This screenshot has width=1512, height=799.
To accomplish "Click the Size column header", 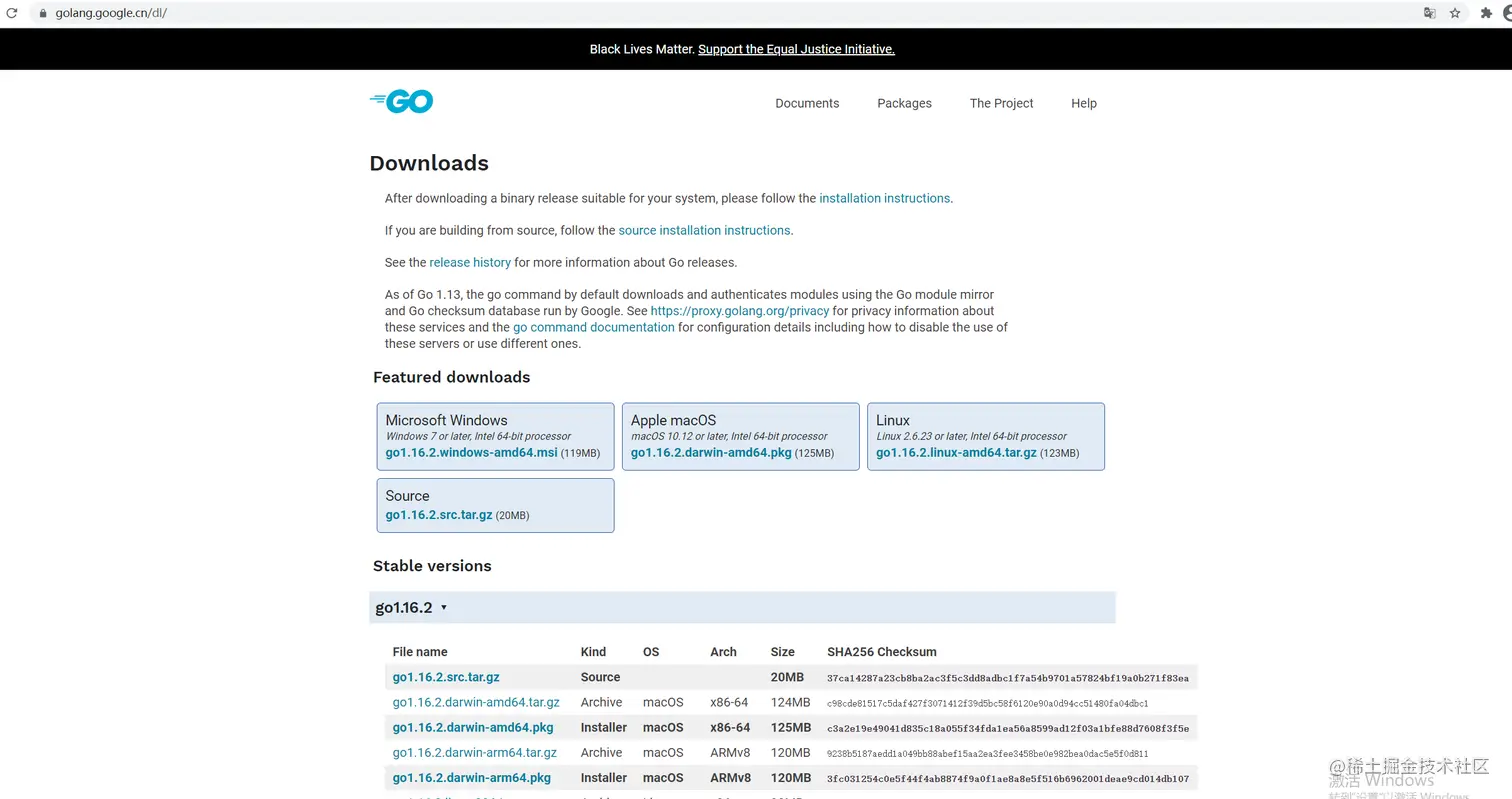I will [782, 652].
